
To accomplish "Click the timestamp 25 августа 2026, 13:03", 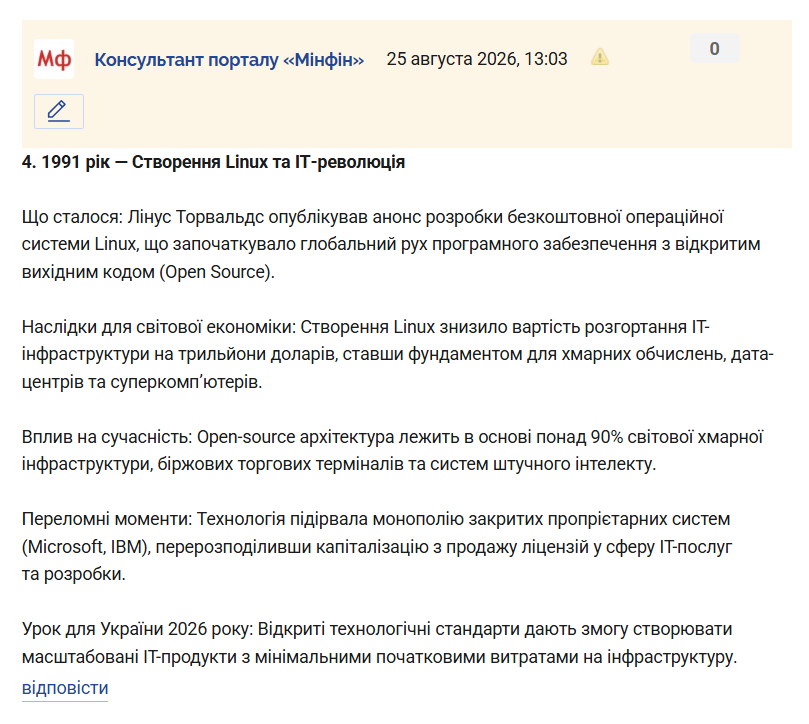I will tap(477, 59).
